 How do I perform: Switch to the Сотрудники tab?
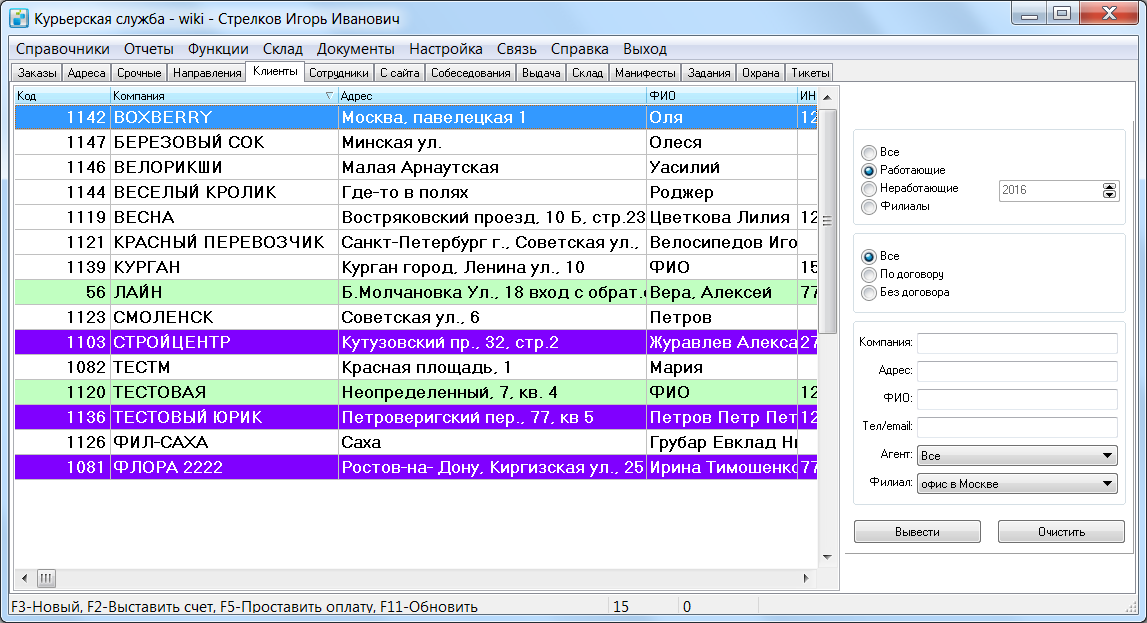coord(339,73)
